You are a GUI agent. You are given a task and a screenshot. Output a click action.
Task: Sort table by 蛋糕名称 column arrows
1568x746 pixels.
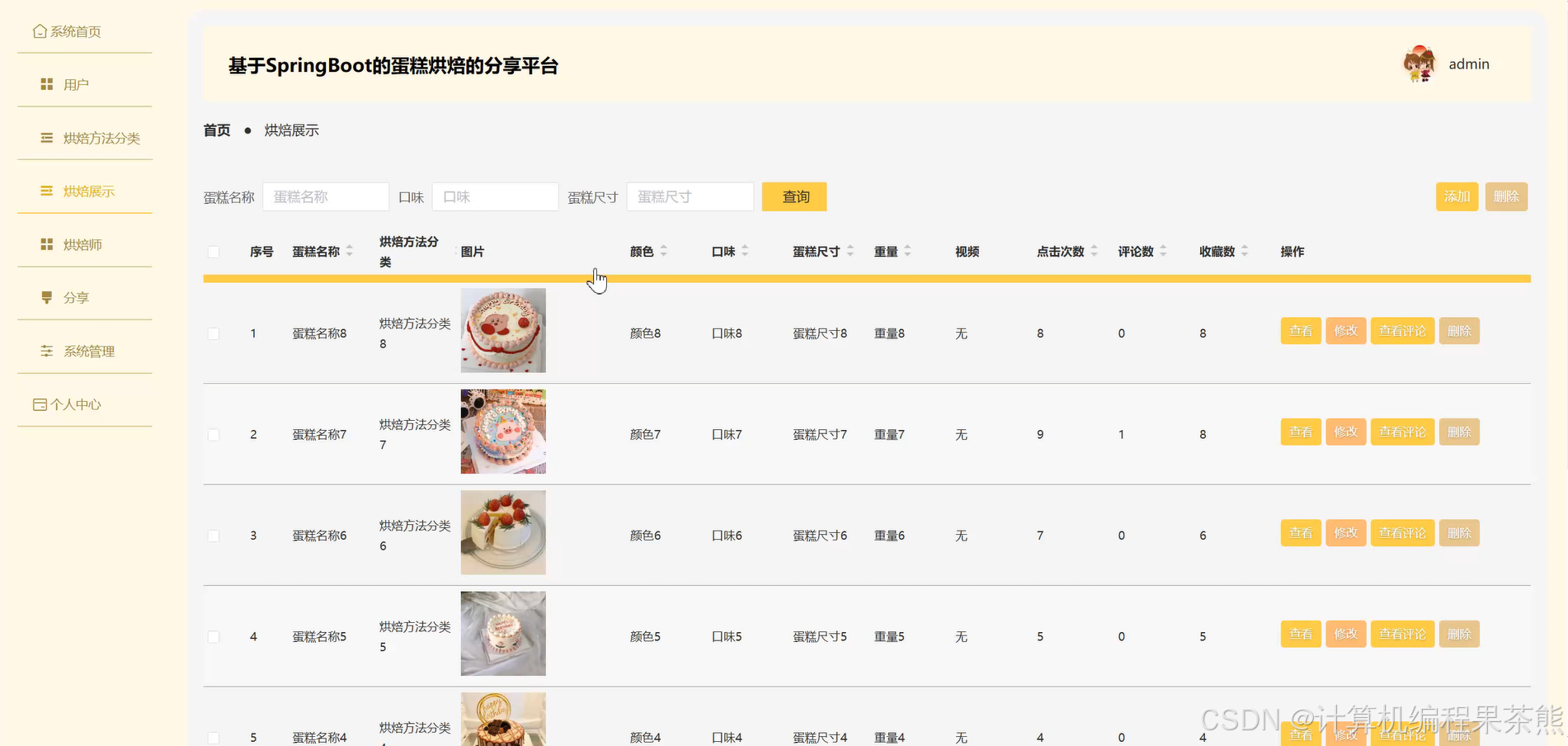point(350,251)
